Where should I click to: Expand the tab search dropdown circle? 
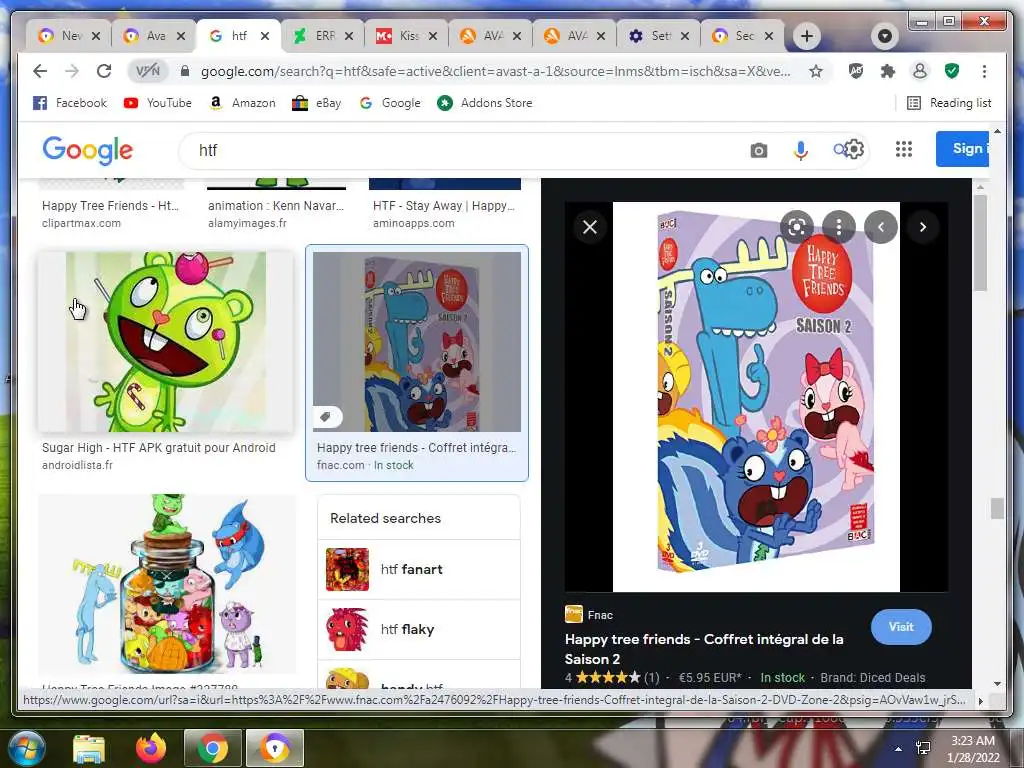885,36
